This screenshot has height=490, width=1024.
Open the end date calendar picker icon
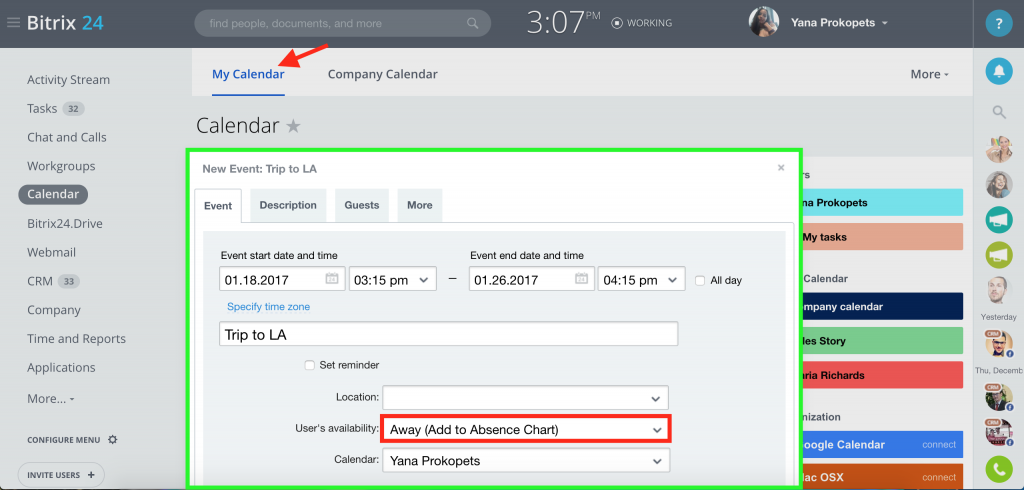pos(581,280)
